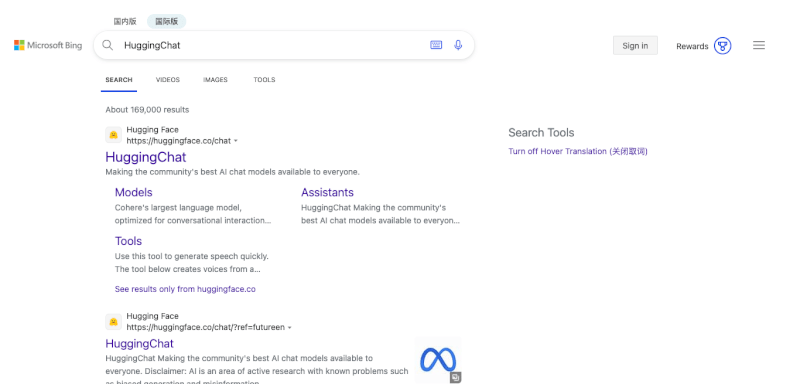800x384 pixels.
Task: Switch to the IMAGES tab
Action: point(215,80)
